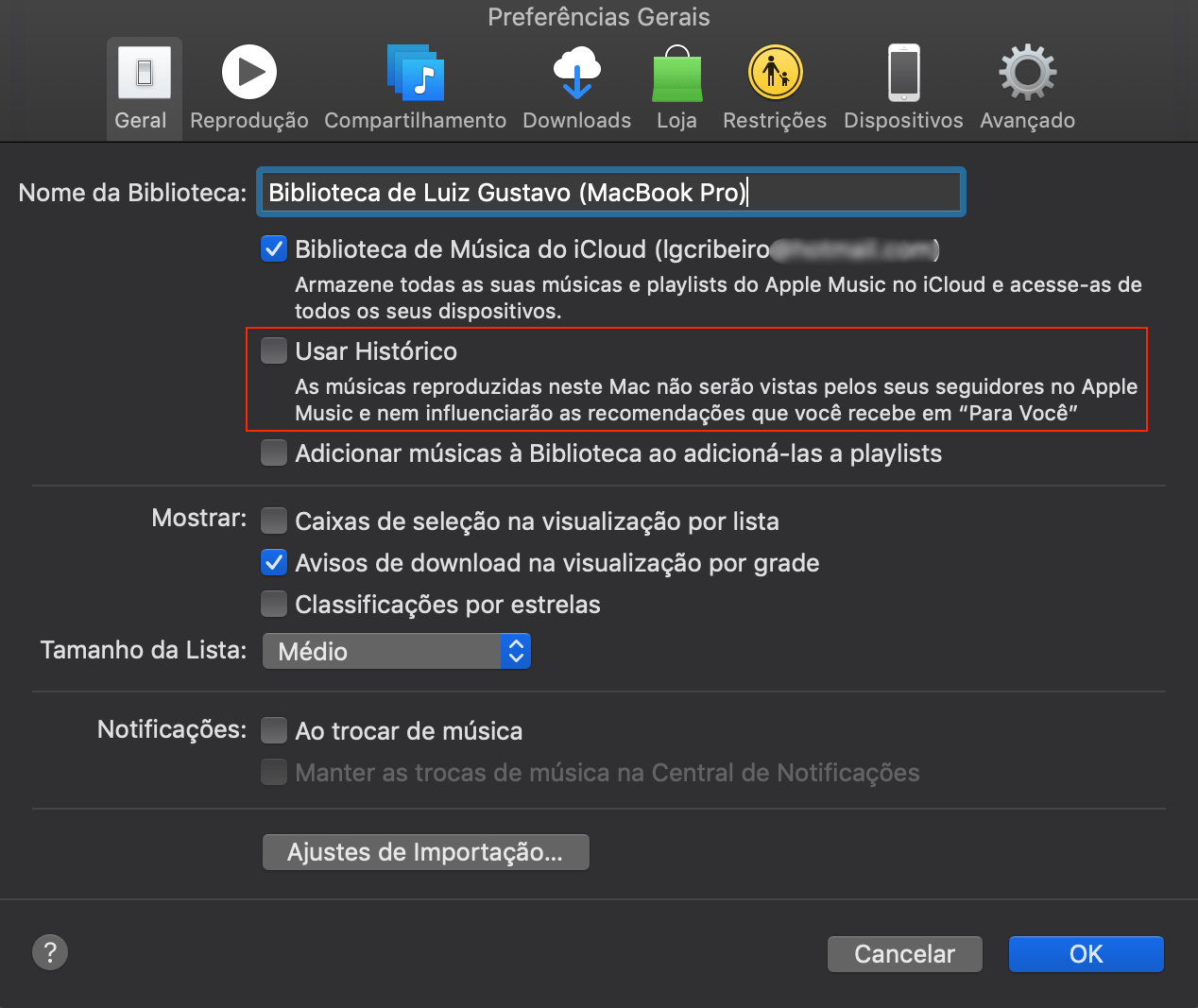This screenshot has height=1008, width=1198.
Task: Click the Preferências Gerais window title
Action: tap(599, 17)
